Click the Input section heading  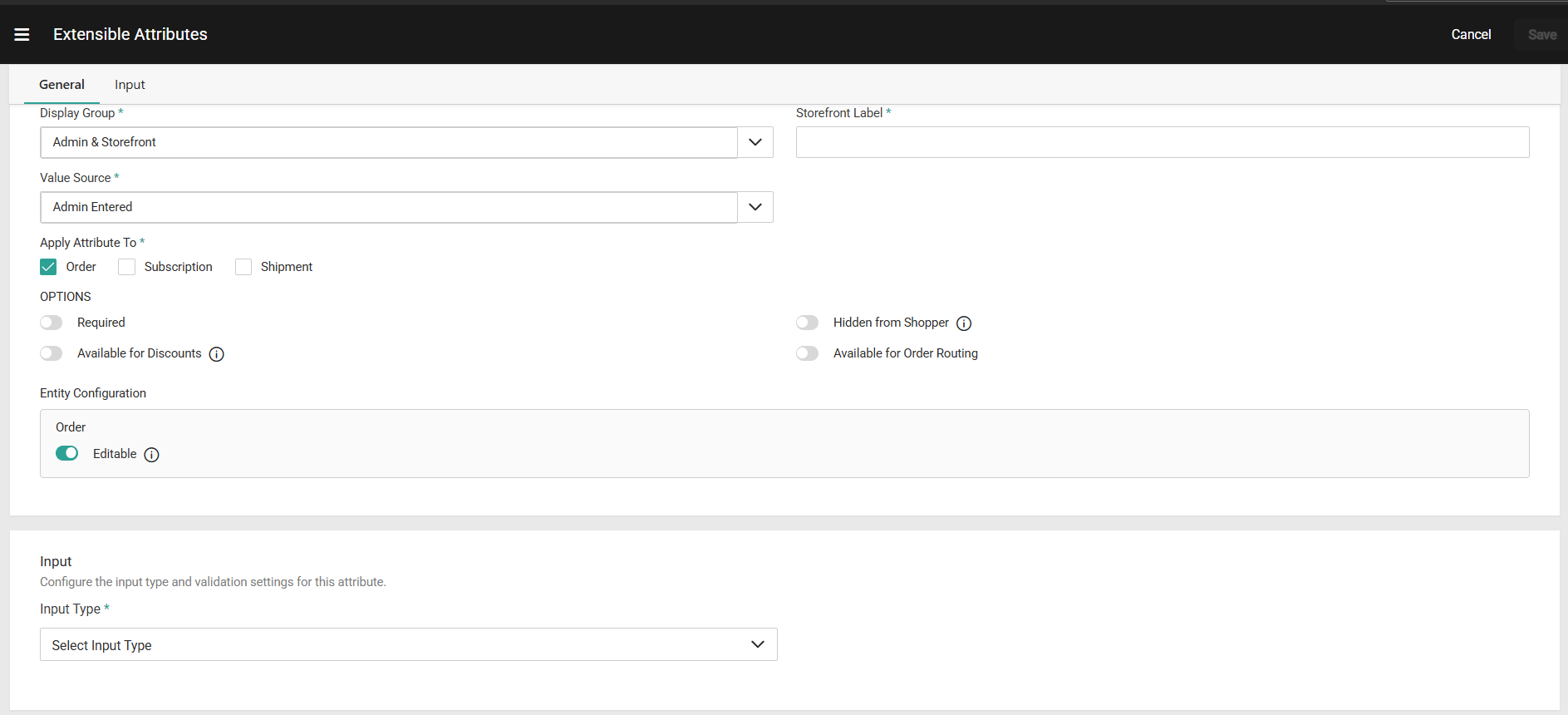pos(56,561)
